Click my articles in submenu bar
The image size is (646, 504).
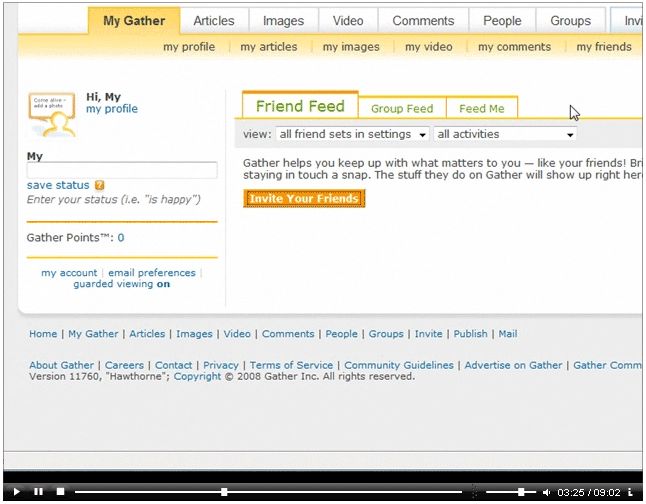coord(269,47)
